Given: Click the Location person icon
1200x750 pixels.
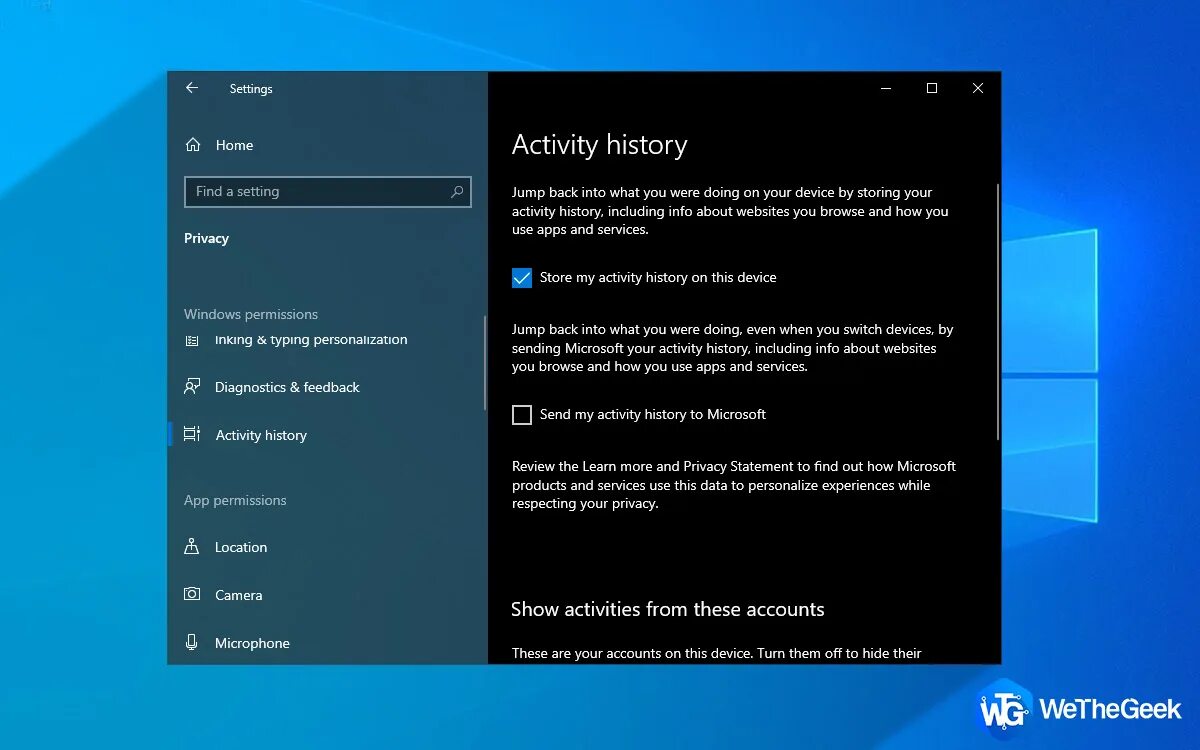Looking at the screenshot, I should coord(192,547).
